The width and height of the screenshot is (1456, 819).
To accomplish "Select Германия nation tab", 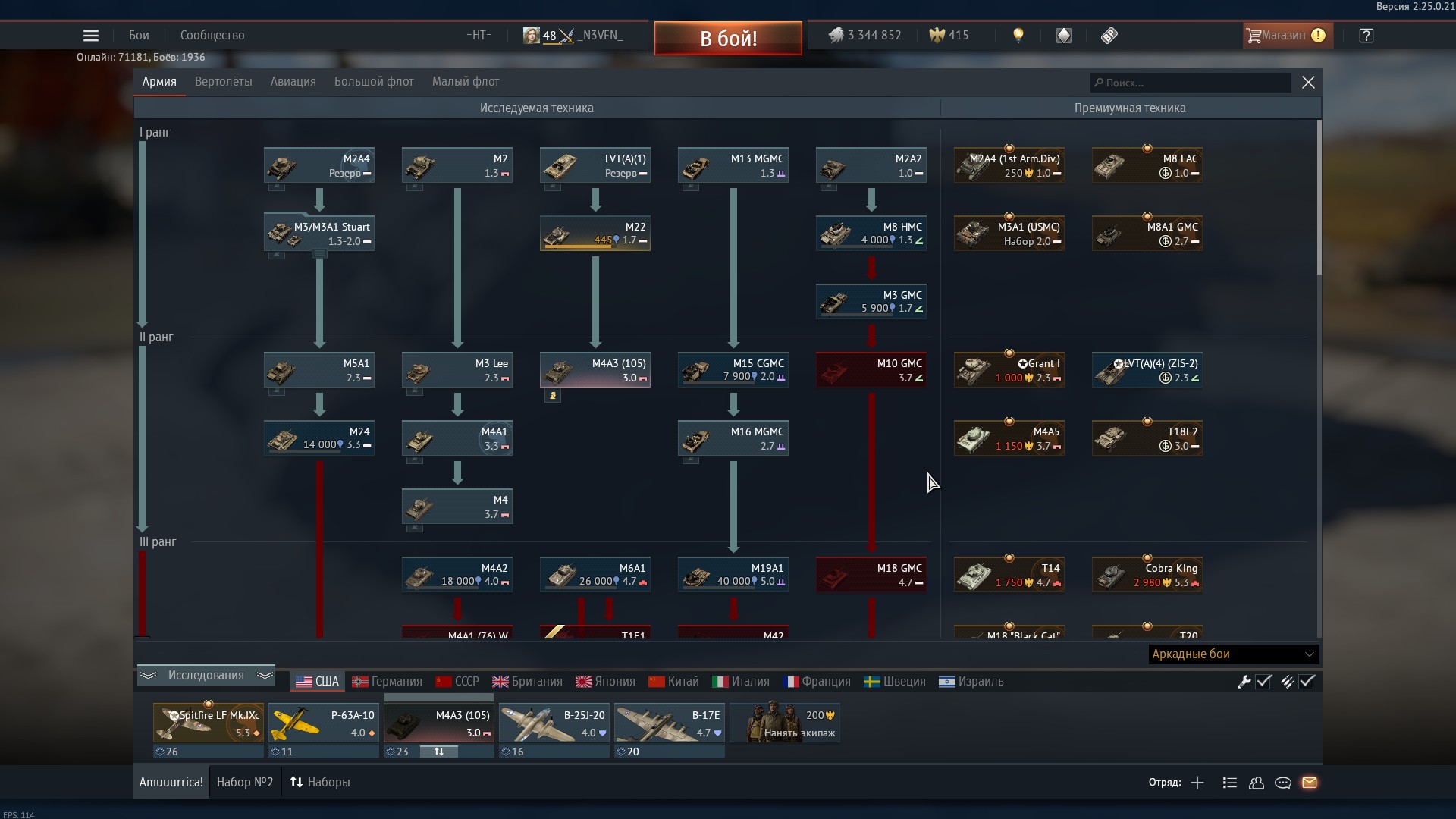I will pos(387,682).
